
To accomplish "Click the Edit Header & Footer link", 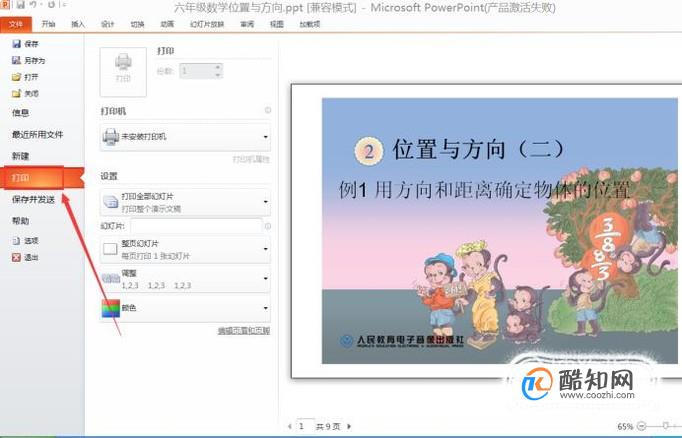I will [x=244, y=331].
